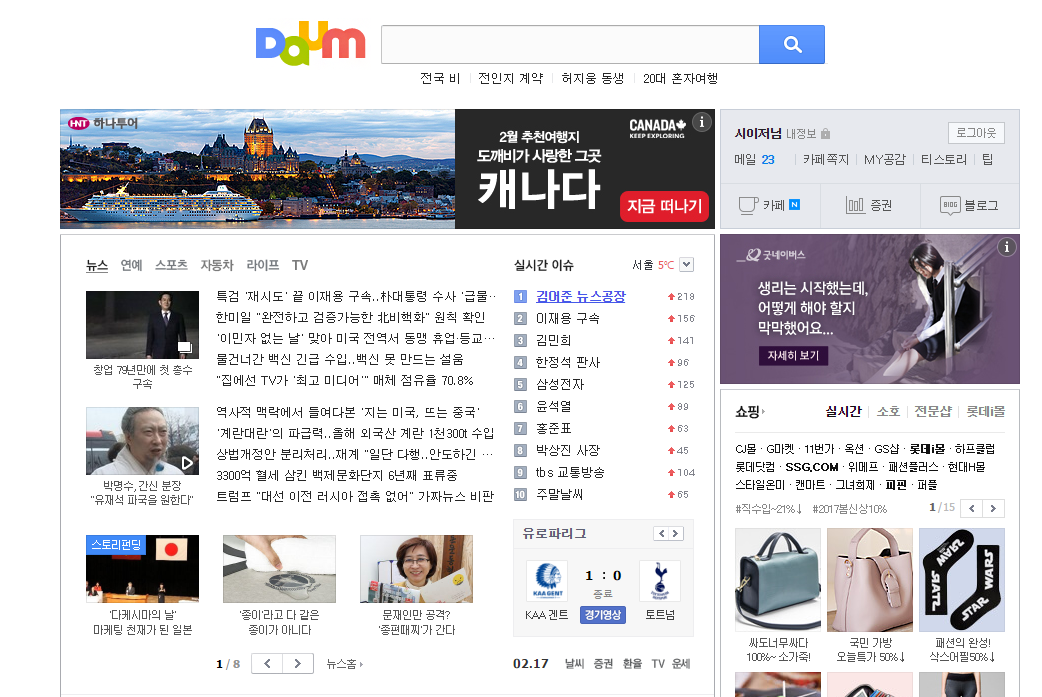Open the Daum home logo
The width and height of the screenshot is (1042, 697).
[x=310, y=45]
